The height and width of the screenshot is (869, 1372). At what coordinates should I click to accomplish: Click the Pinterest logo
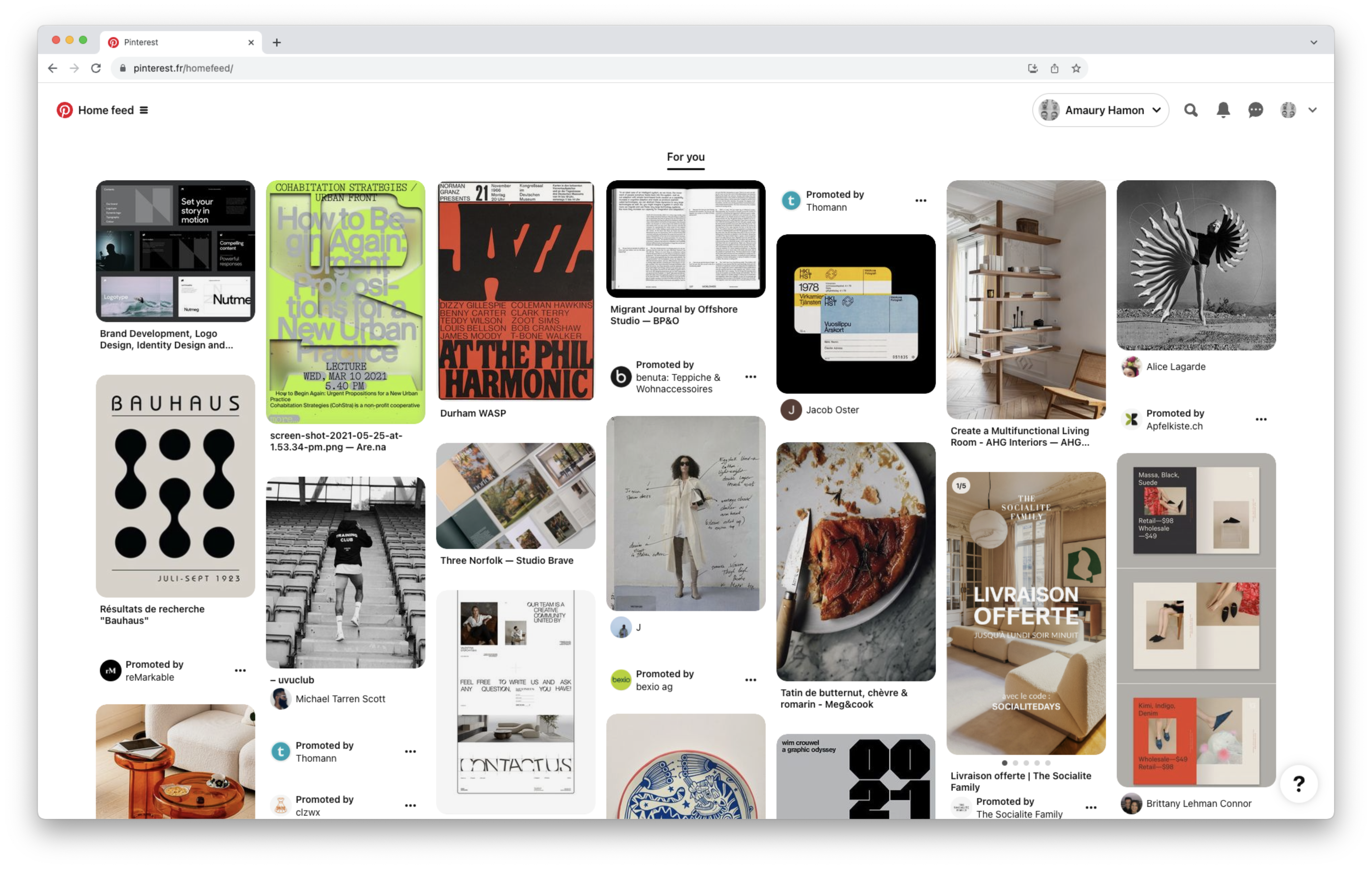click(x=64, y=110)
